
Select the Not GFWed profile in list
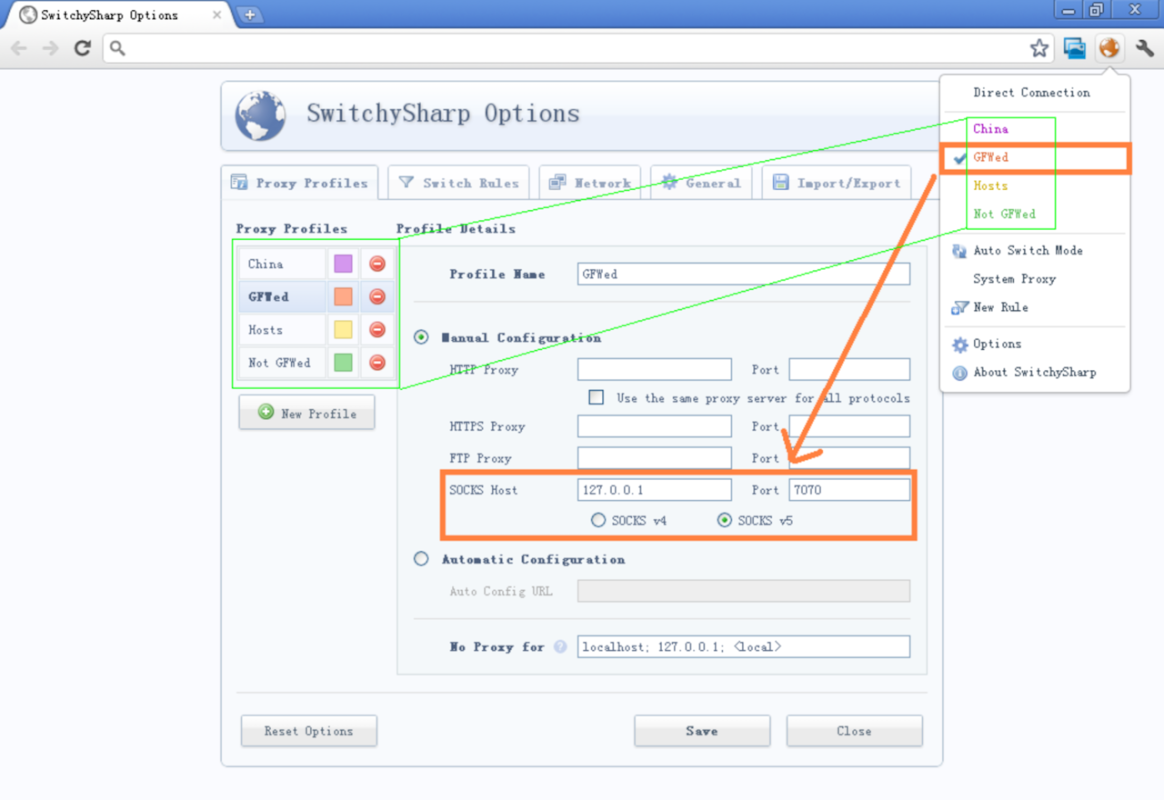point(281,362)
